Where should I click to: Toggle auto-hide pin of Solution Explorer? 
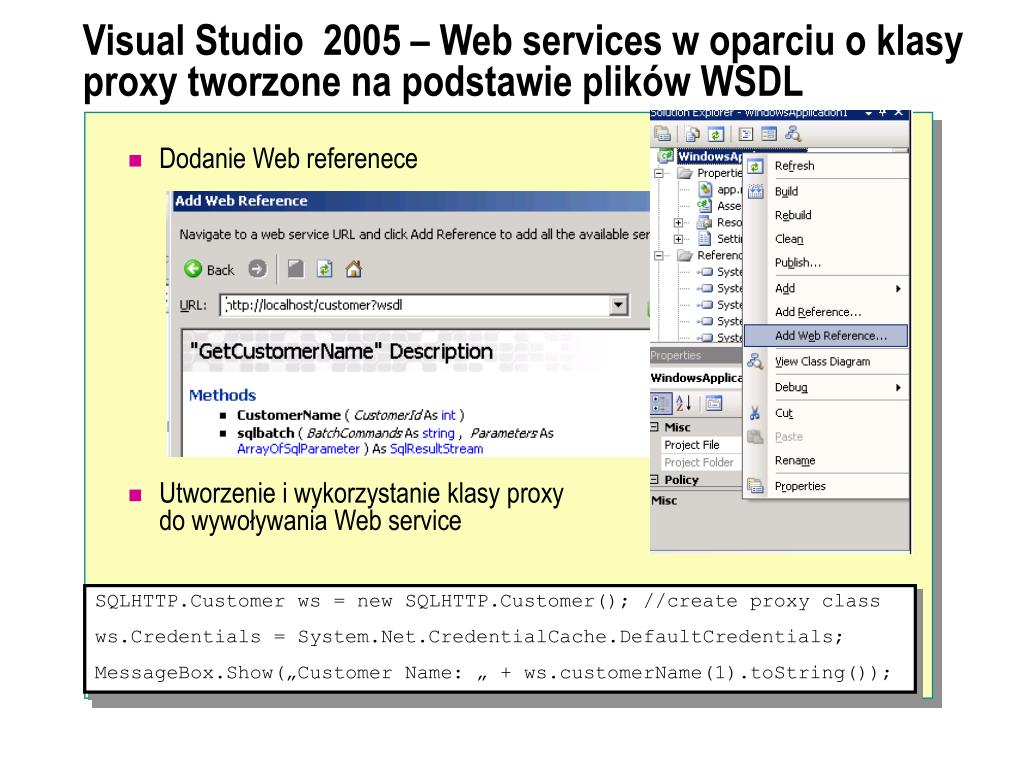(883, 114)
